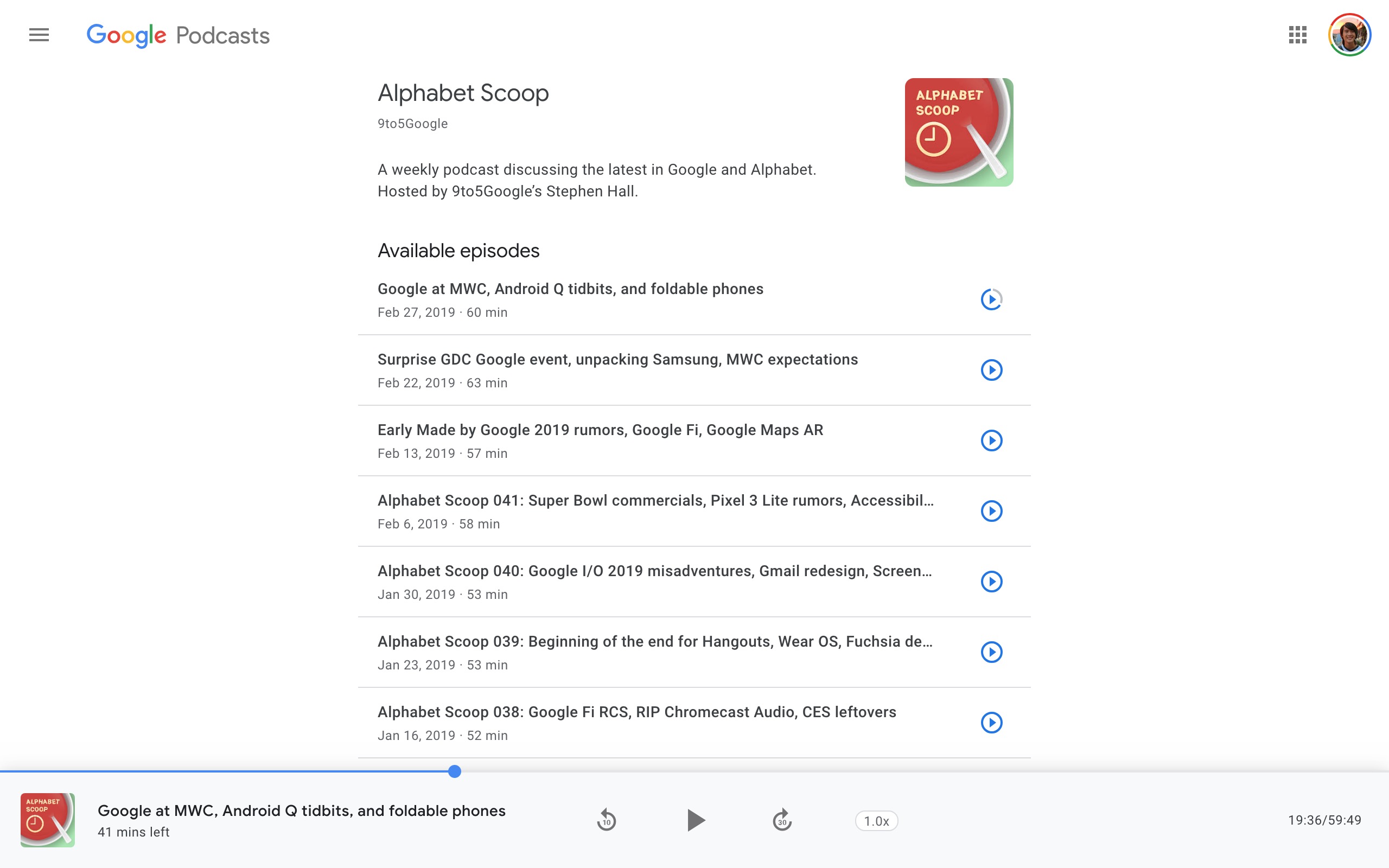This screenshot has height=868, width=1389.
Task: Click the mini player episode thumbnail
Action: click(47, 820)
